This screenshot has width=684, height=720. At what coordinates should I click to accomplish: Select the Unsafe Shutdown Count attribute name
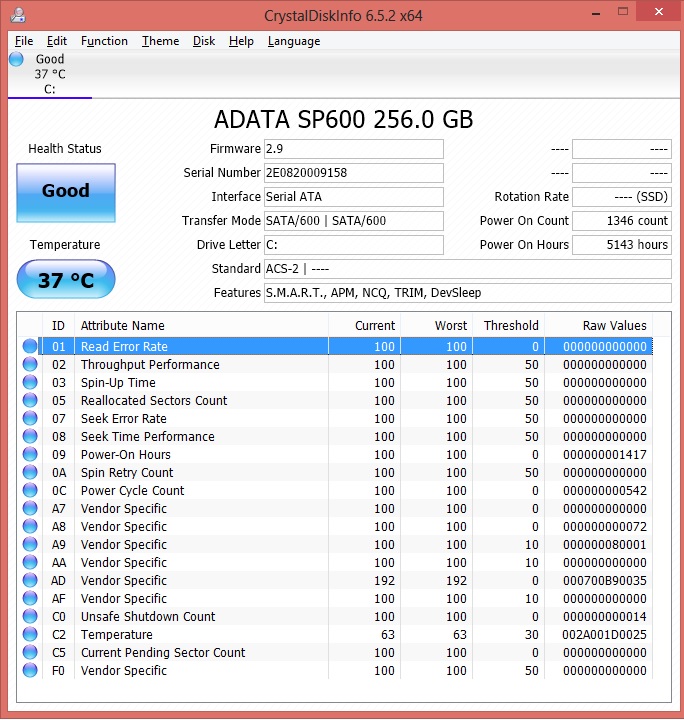coord(148,617)
